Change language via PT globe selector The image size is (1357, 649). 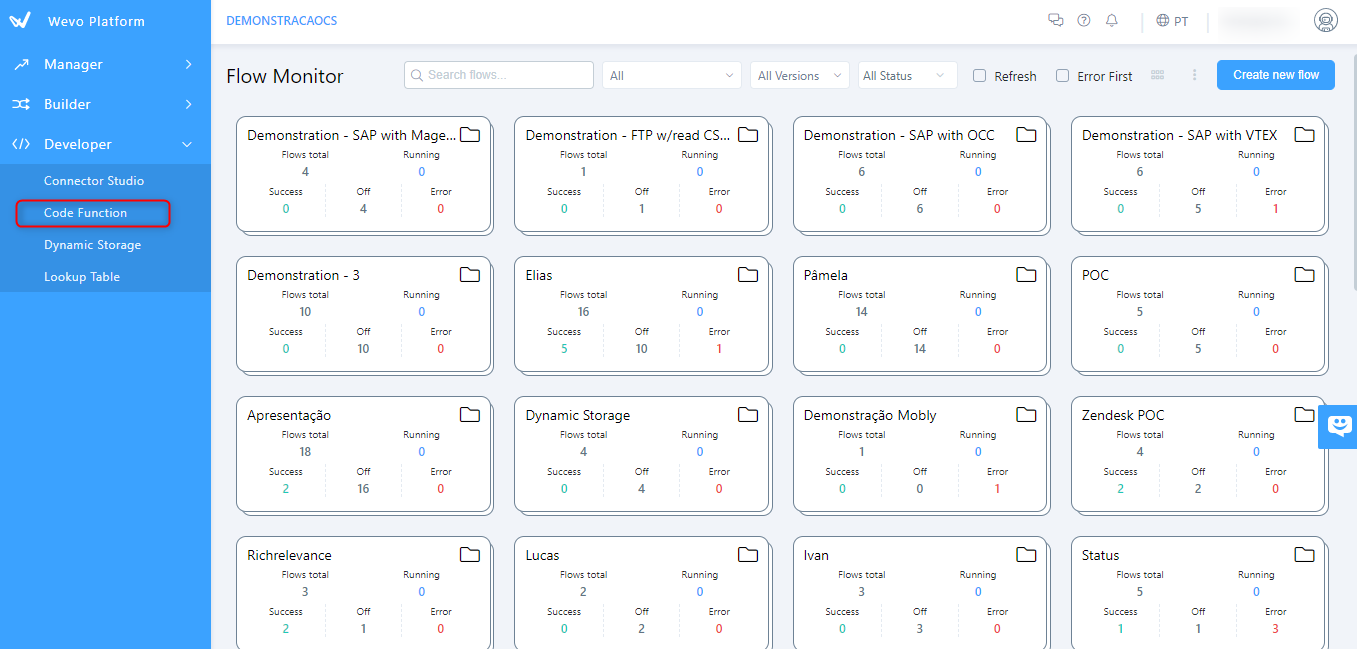tap(1172, 21)
